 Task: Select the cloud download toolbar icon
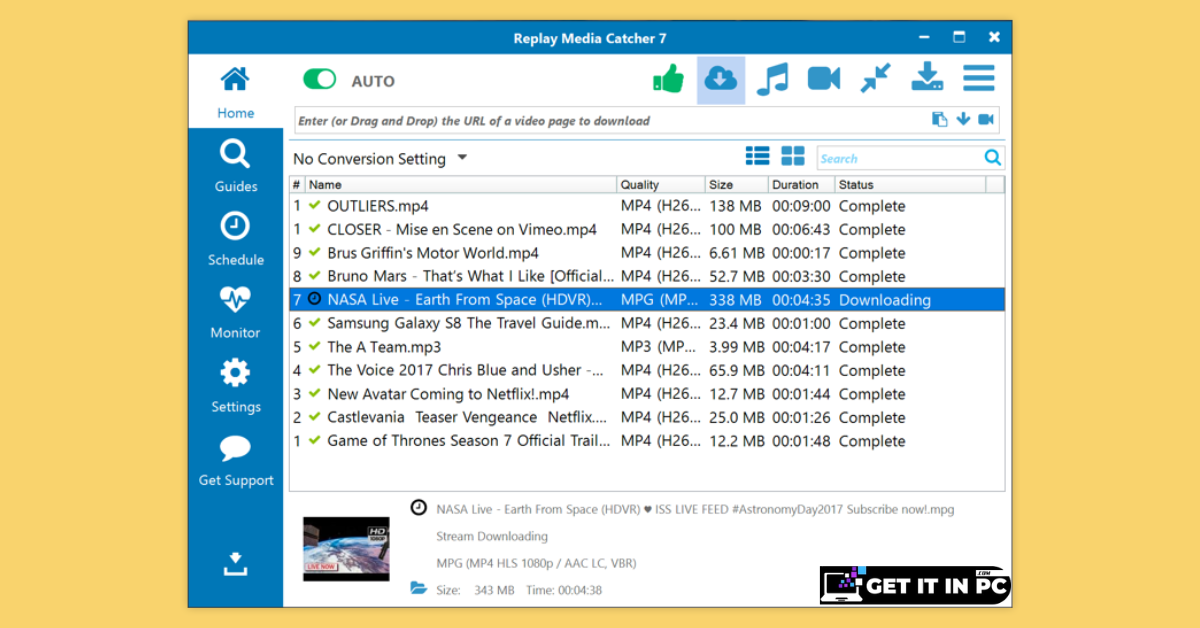click(721, 79)
